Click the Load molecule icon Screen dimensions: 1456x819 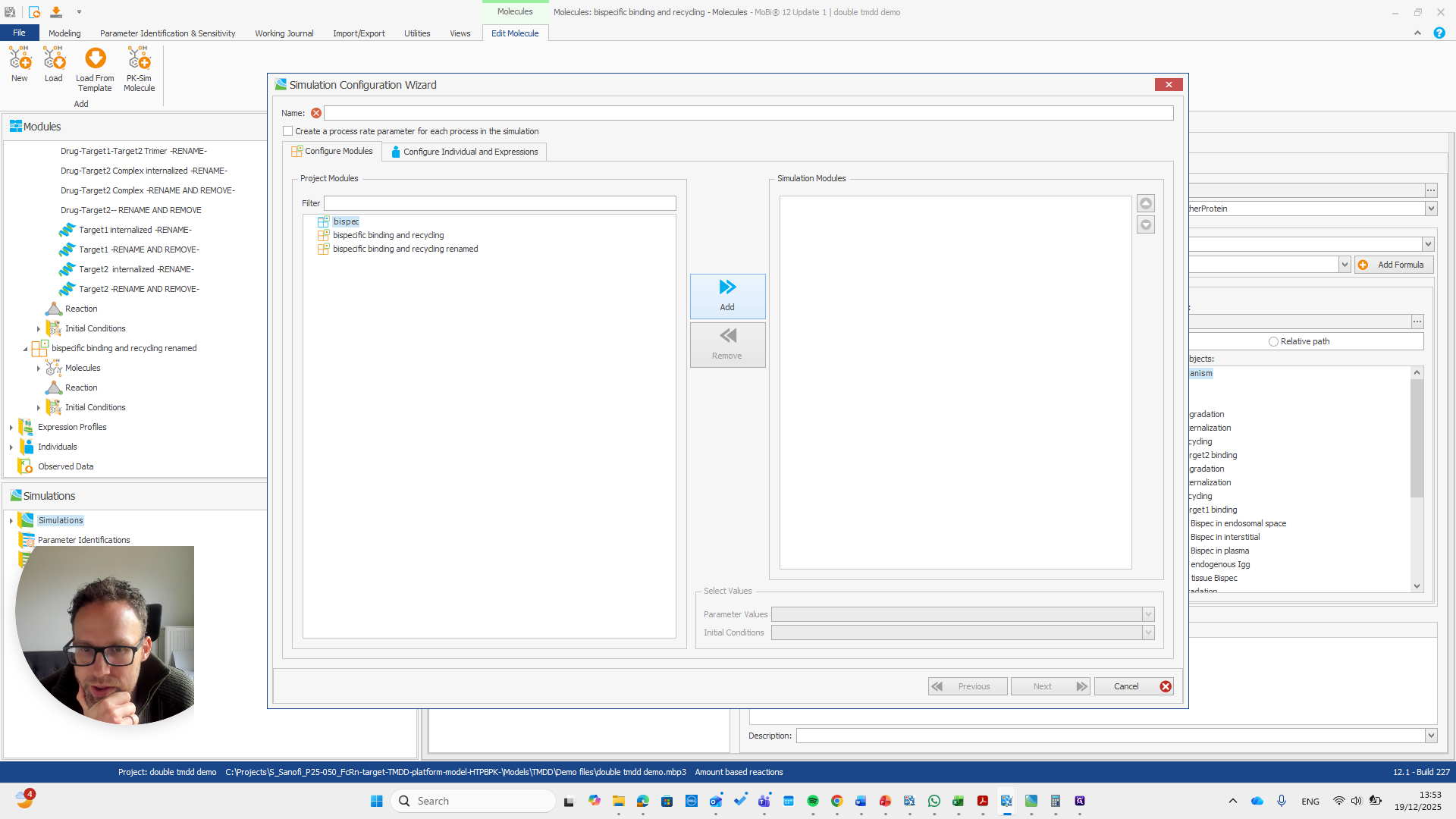click(x=54, y=59)
